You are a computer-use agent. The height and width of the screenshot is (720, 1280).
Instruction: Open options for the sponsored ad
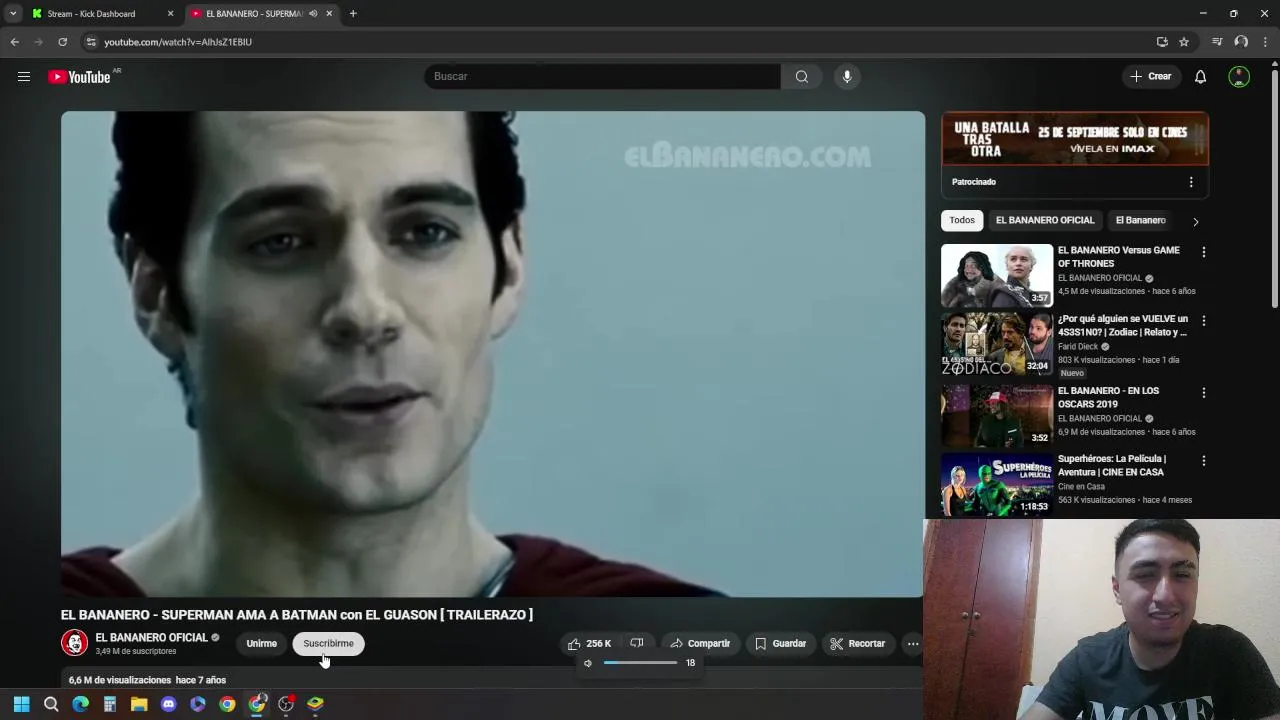click(1190, 182)
